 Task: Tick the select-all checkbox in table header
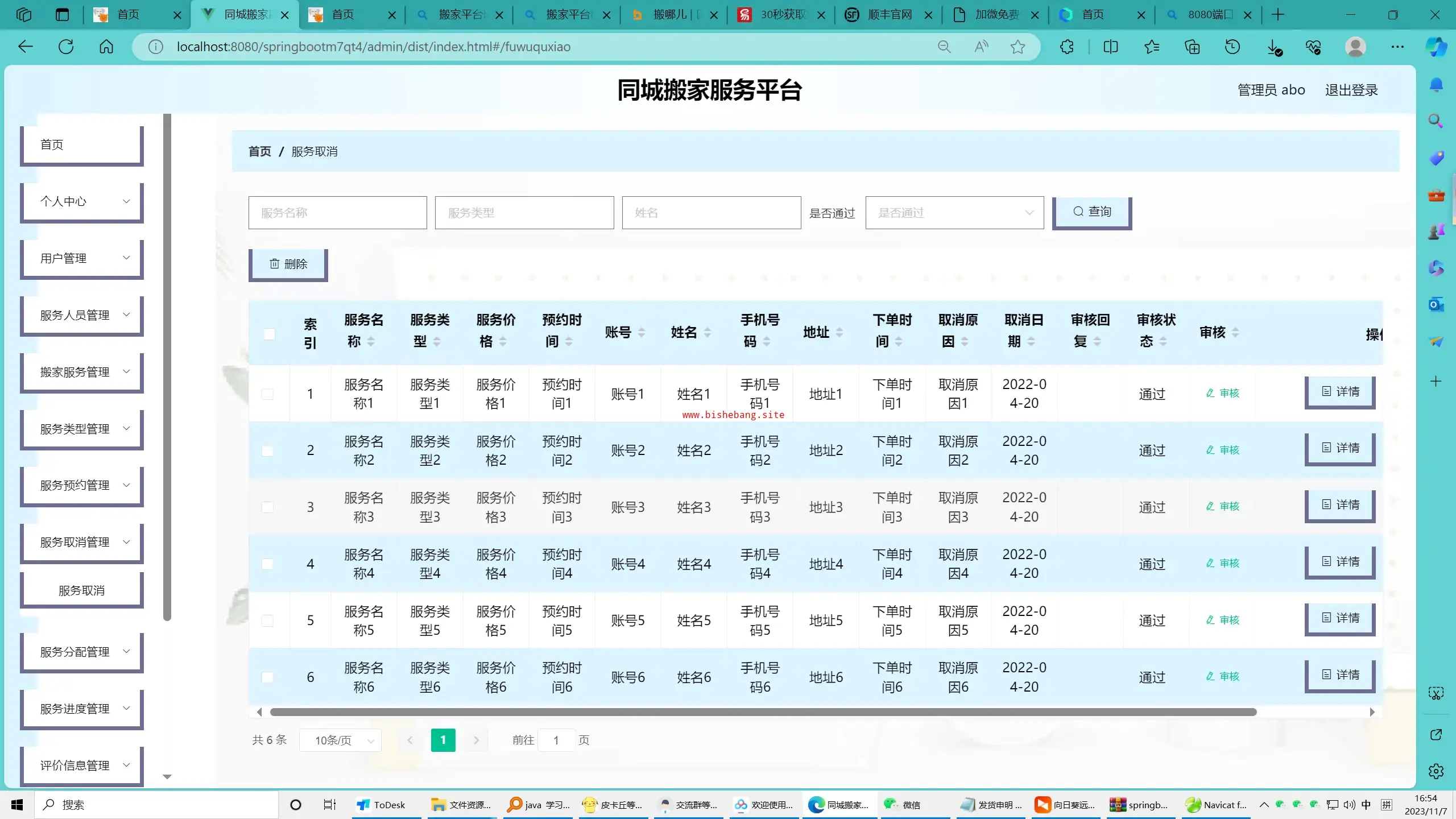tap(270, 334)
